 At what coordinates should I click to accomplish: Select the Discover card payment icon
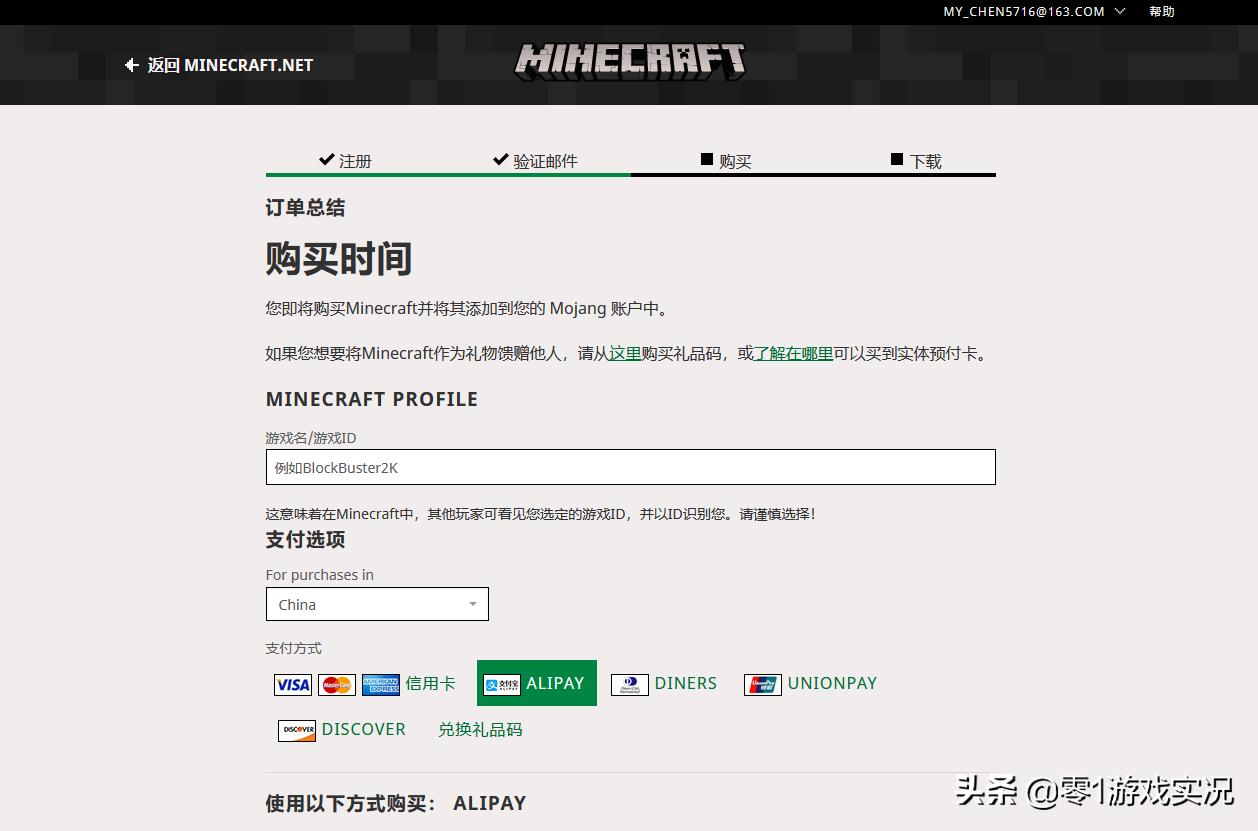pos(296,730)
